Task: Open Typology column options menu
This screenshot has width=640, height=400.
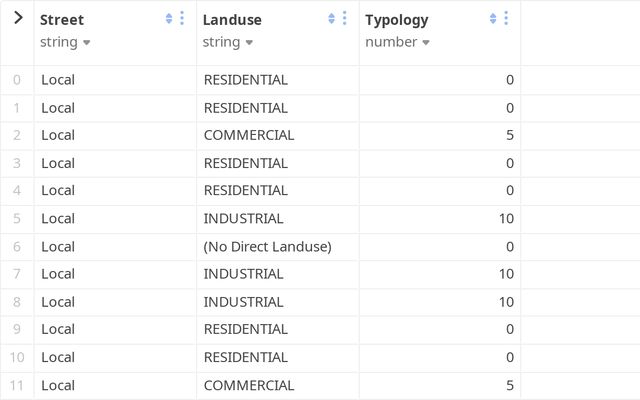Action: tap(506, 19)
